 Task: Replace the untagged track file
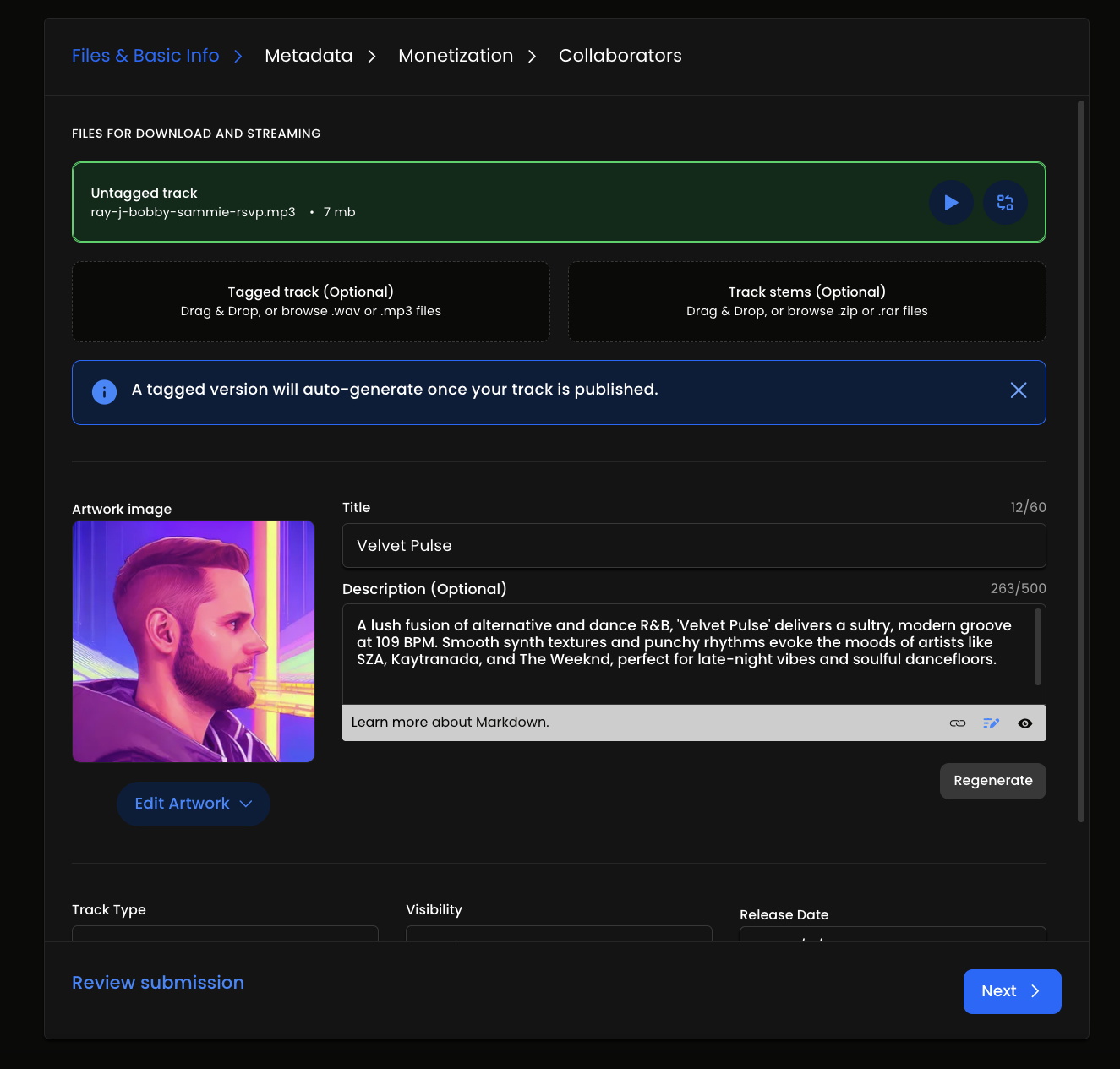click(x=1005, y=203)
